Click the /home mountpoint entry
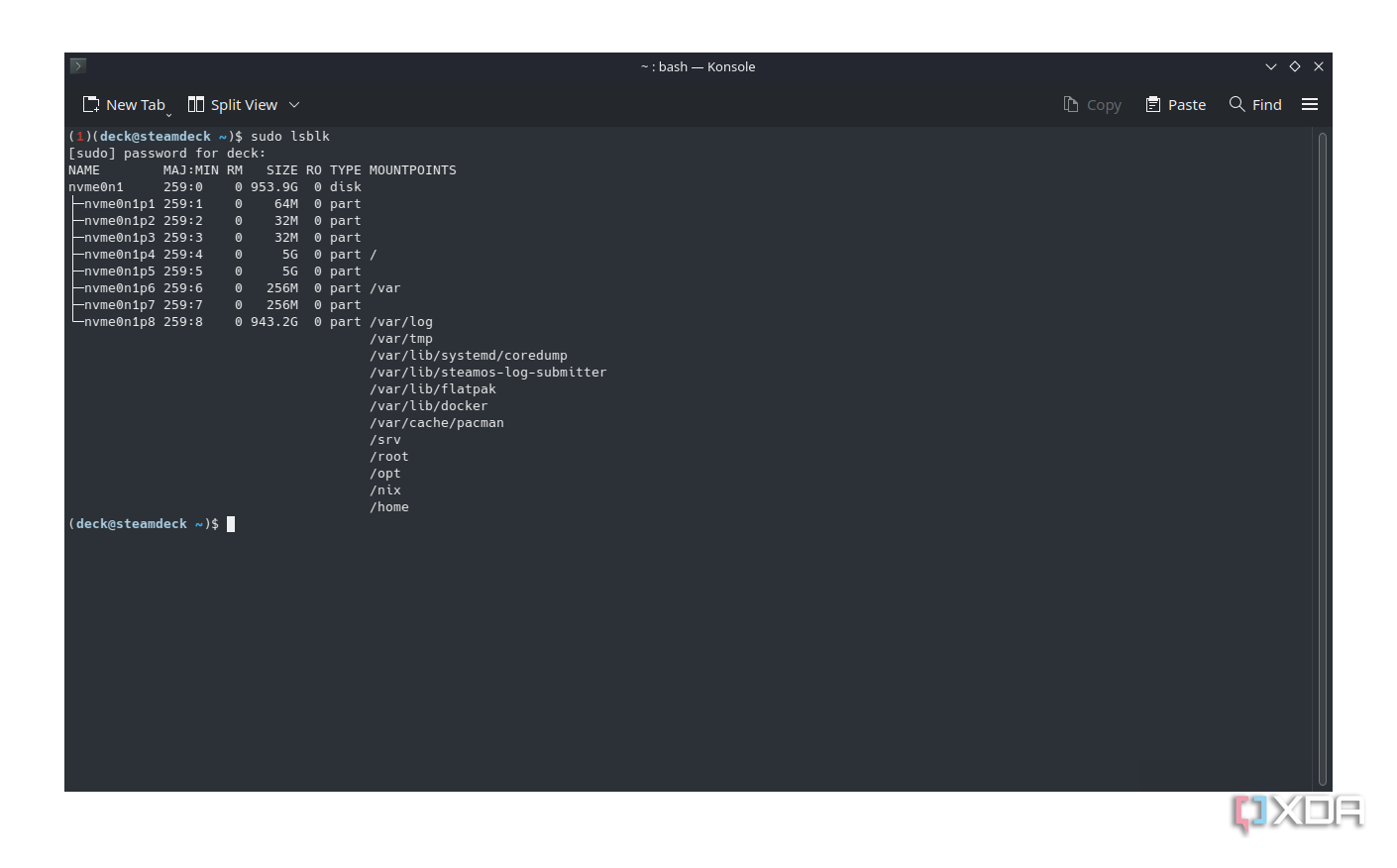Screen dimensions: 1397x868 pyautogui.click(x=389, y=506)
